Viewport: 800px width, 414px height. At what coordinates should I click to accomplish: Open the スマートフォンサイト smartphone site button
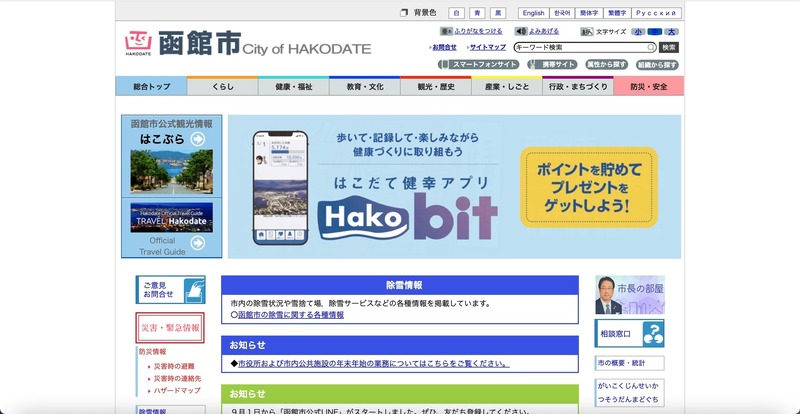tap(480, 64)
